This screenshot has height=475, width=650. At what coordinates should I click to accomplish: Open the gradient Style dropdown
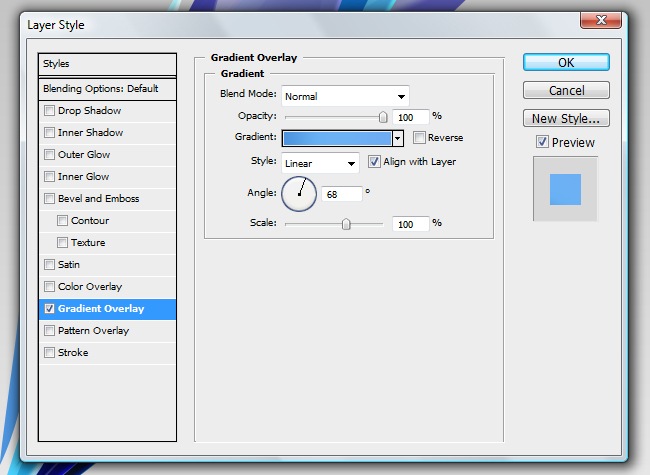320,163
